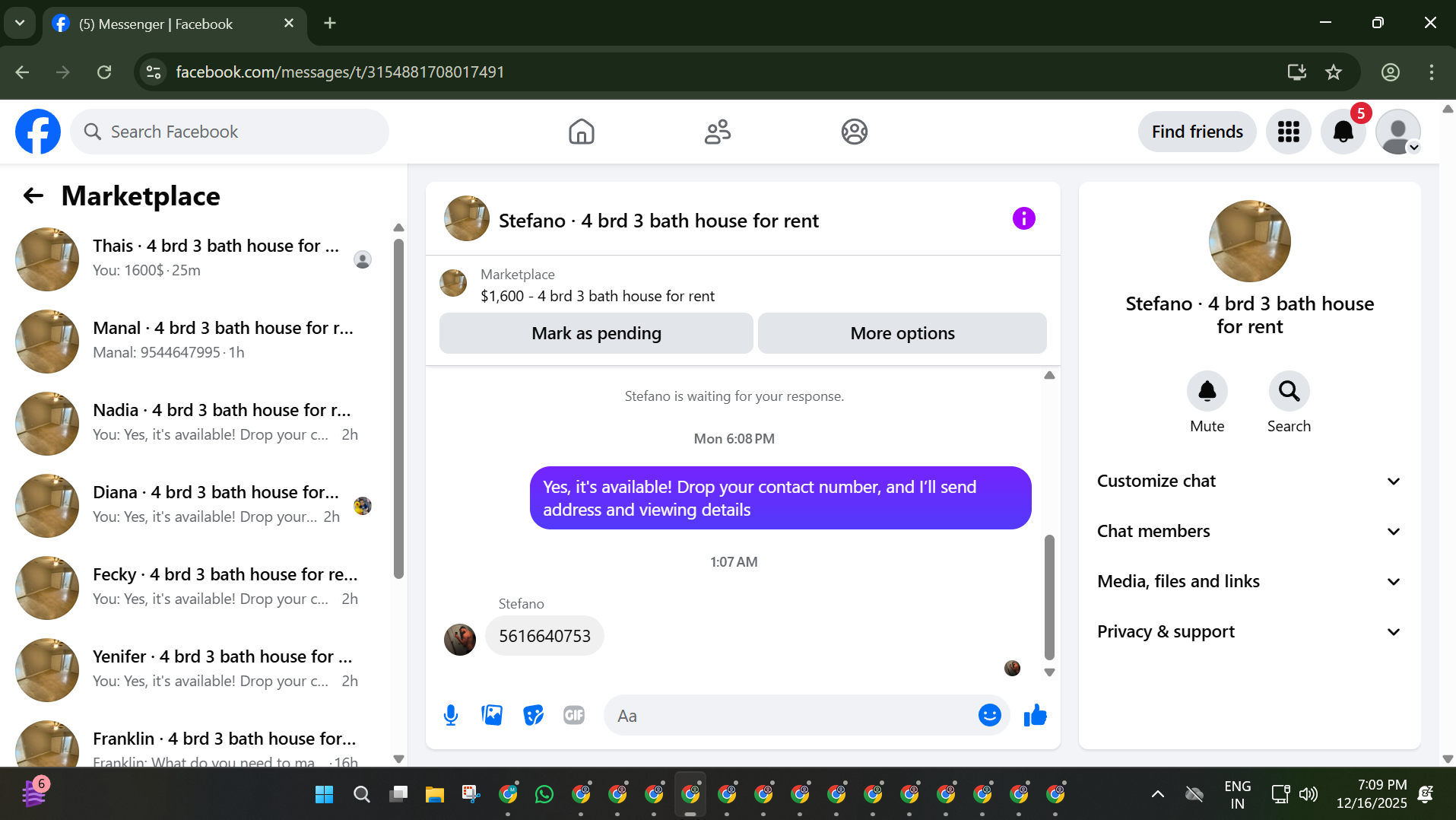This screenshot has height=820, width=1456.
Task: Open WhatsApp from the taskbar
Action: click(x=544, y=795)
